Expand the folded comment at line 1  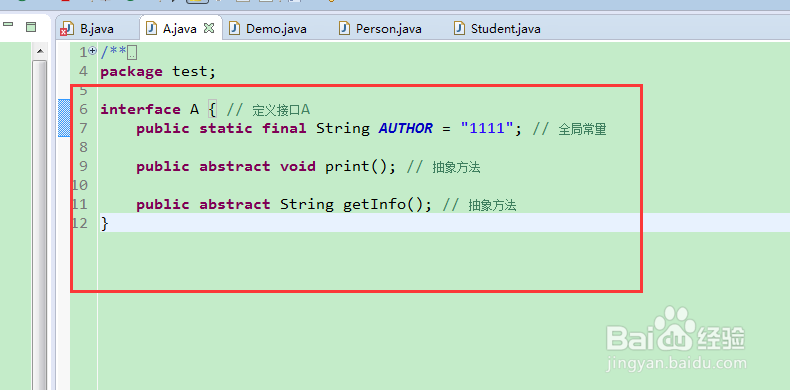tap(92, 51)
